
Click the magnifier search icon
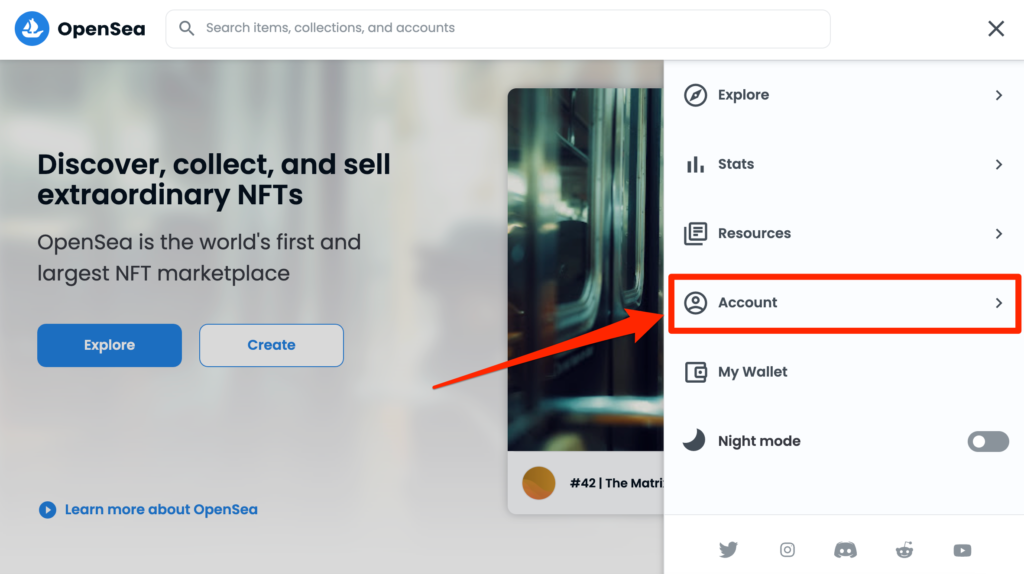(186, 28)
